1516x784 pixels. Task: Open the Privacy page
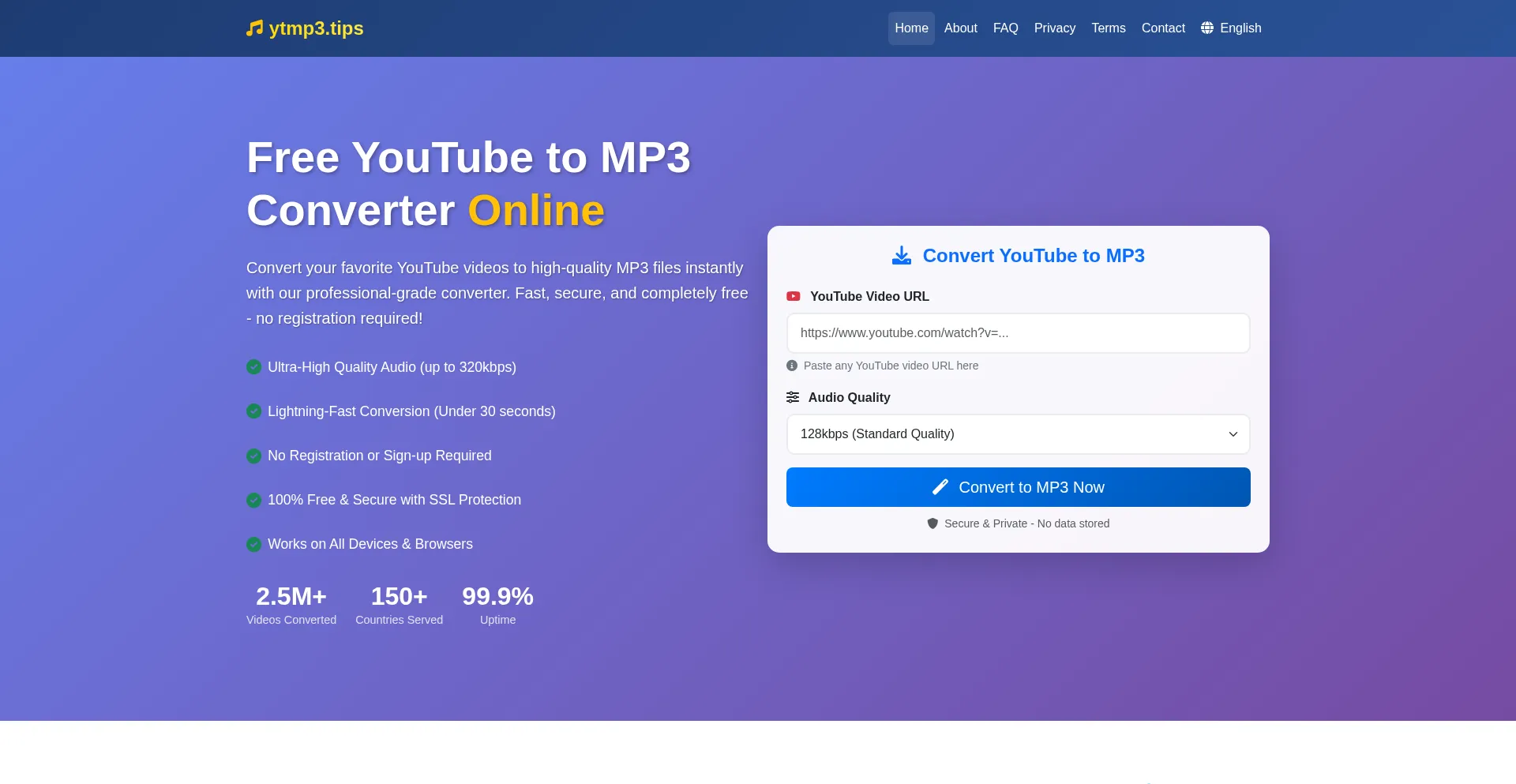1054,28
